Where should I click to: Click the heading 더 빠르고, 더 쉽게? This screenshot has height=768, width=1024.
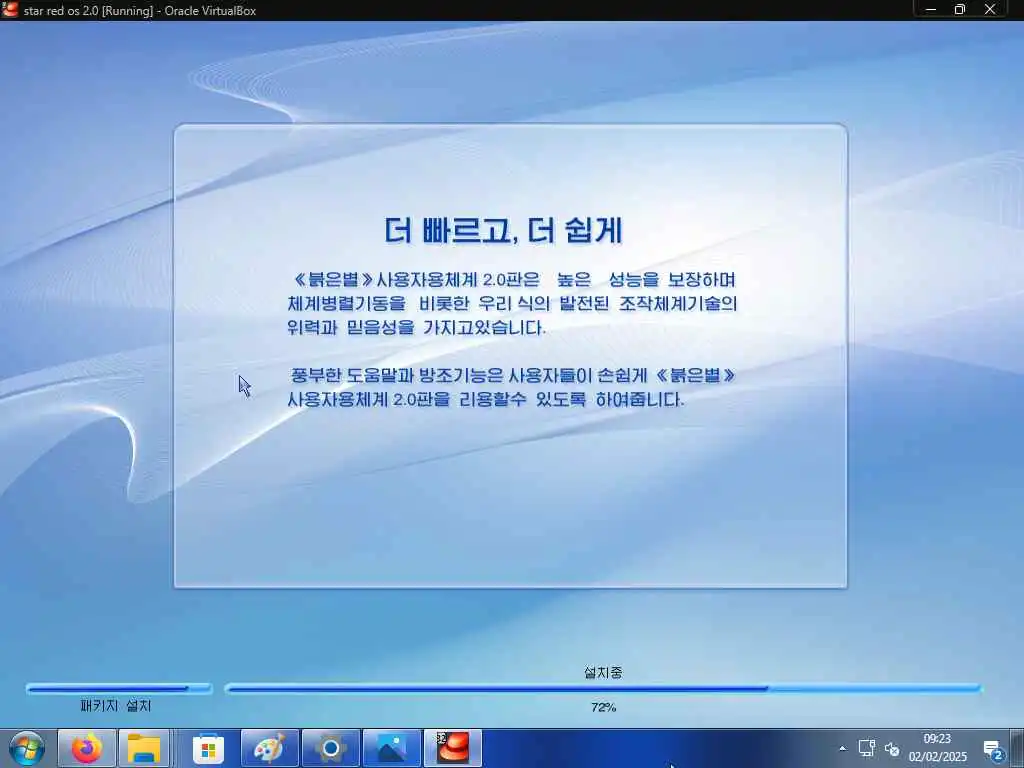(x=504, y=231)
